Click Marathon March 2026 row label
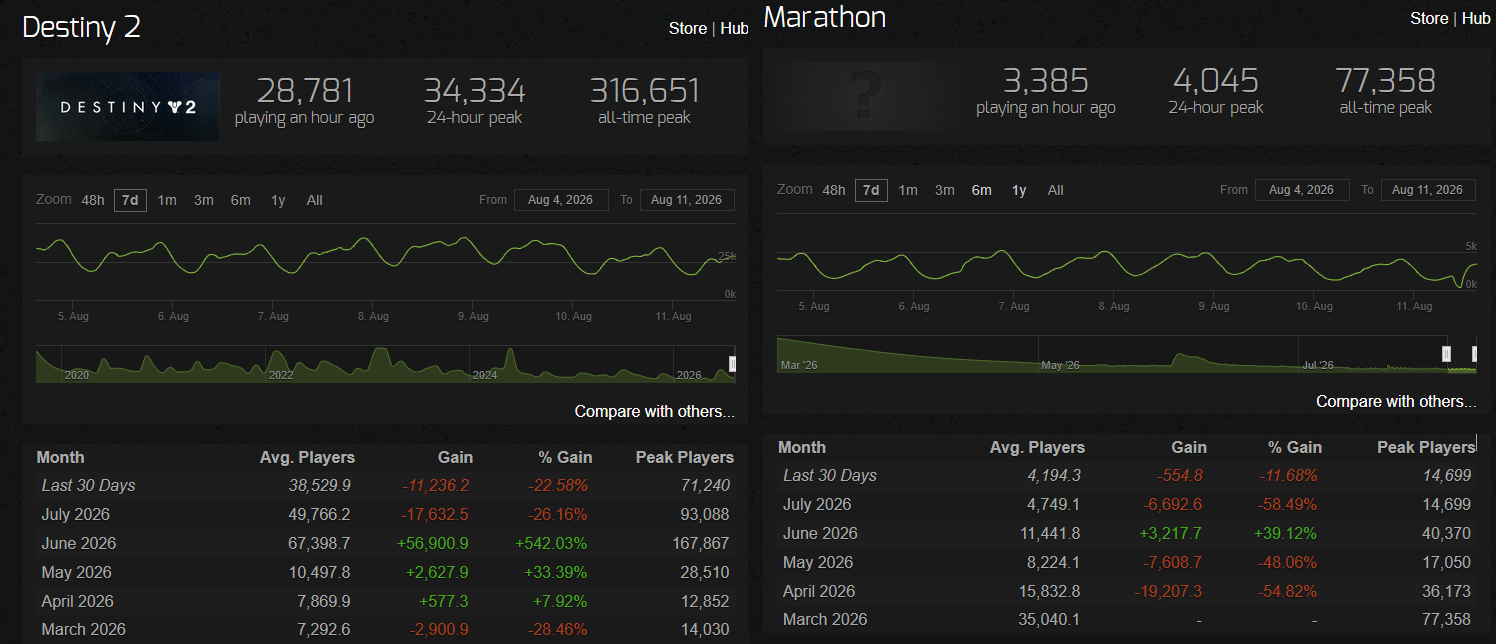 tap(825, 619)
